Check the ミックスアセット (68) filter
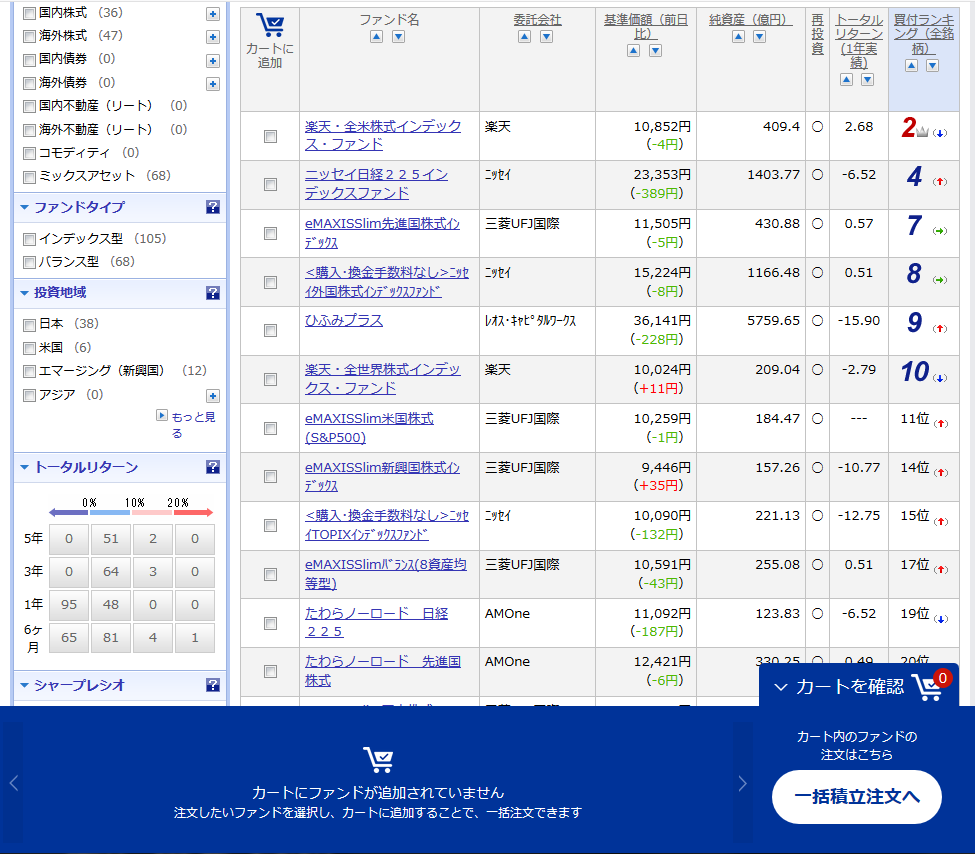Image resolution: width=975 pixels, height=854 pixels. (x=29, y=177)
